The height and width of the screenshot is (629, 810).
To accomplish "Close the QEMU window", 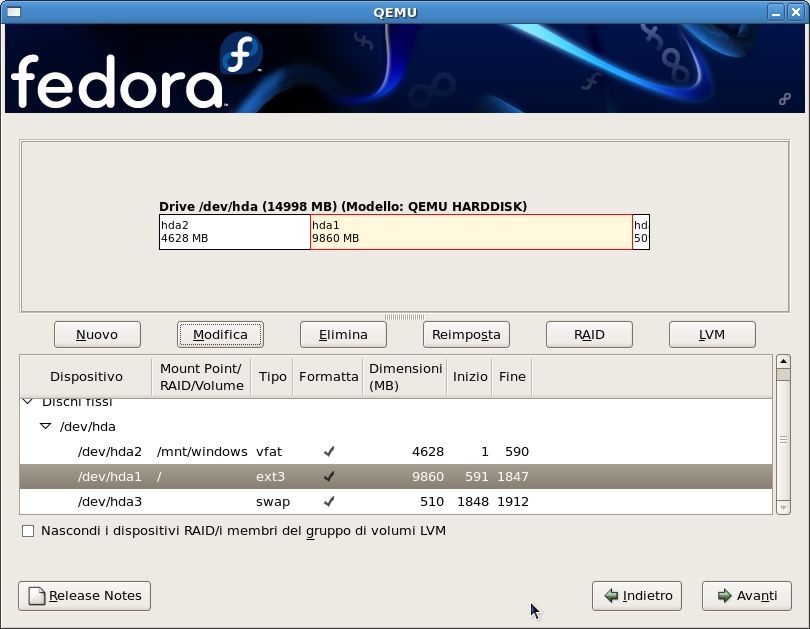I will click(796, 12).
